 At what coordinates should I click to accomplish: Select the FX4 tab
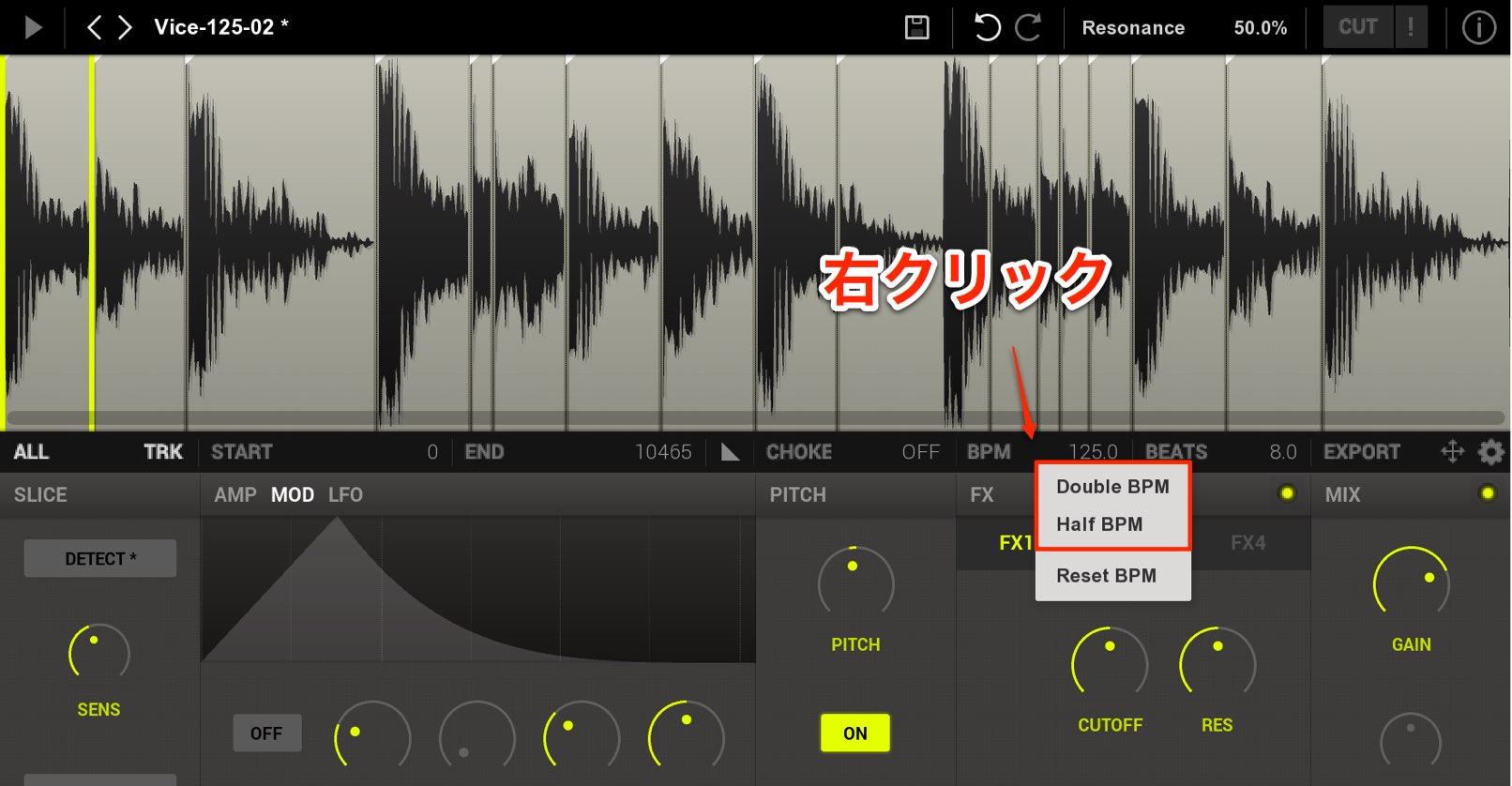coord(1247,543)
